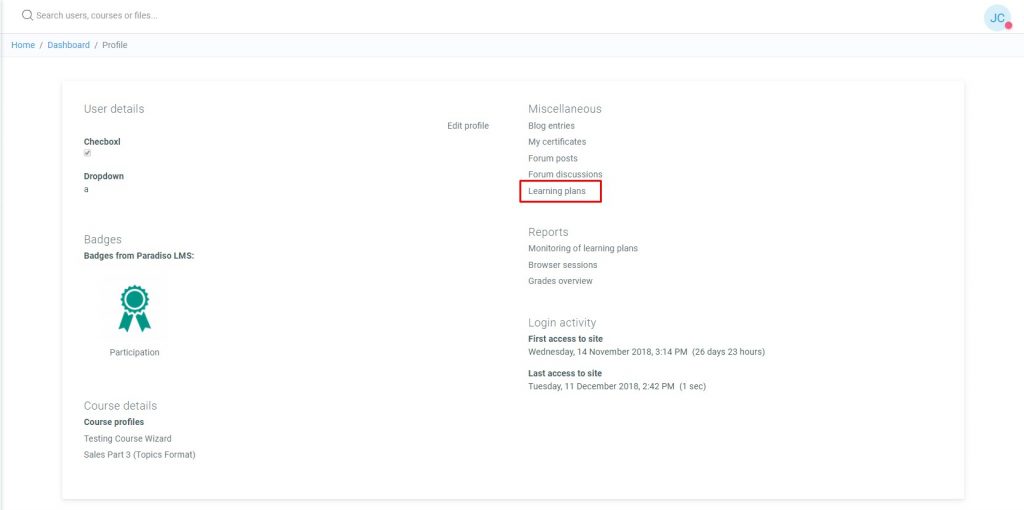The width and height of the screenshot is (1024, 510).
Task: Open Grades overview report
Action: click(560, 281)
